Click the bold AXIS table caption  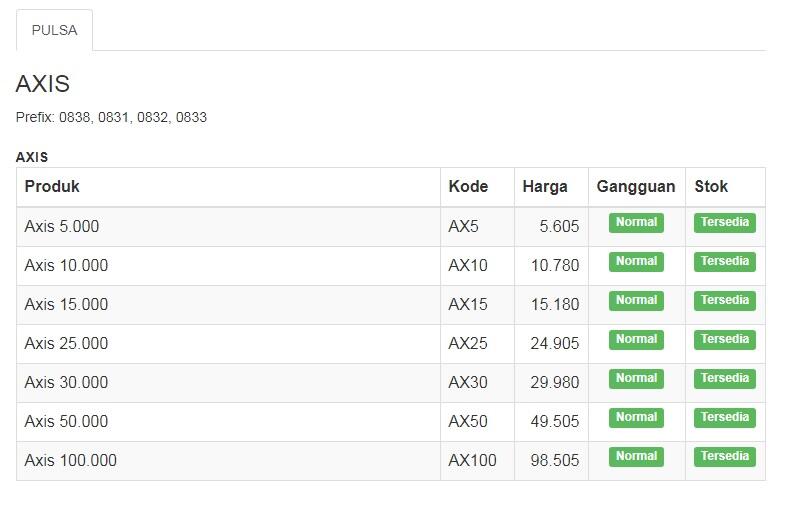[x=32, y=157]
